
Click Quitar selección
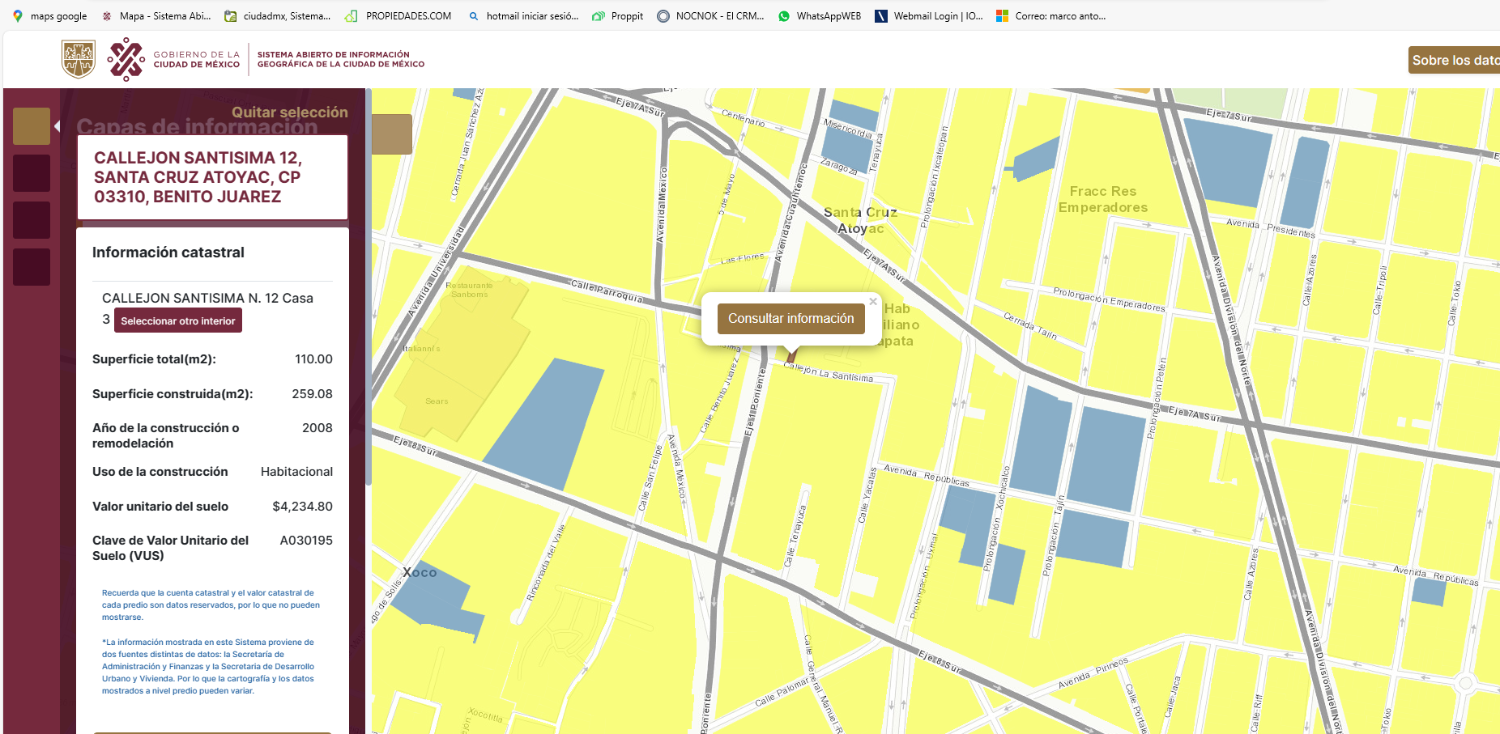click(290, 112)
